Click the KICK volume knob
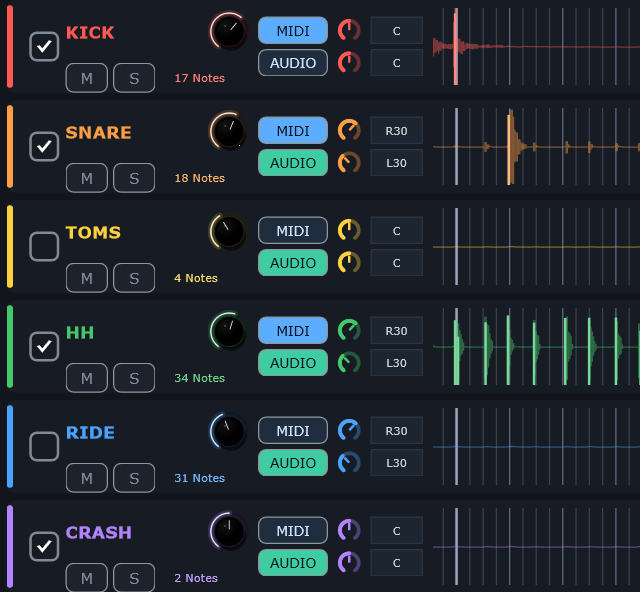The image size is (640, 592). point(229,31)
